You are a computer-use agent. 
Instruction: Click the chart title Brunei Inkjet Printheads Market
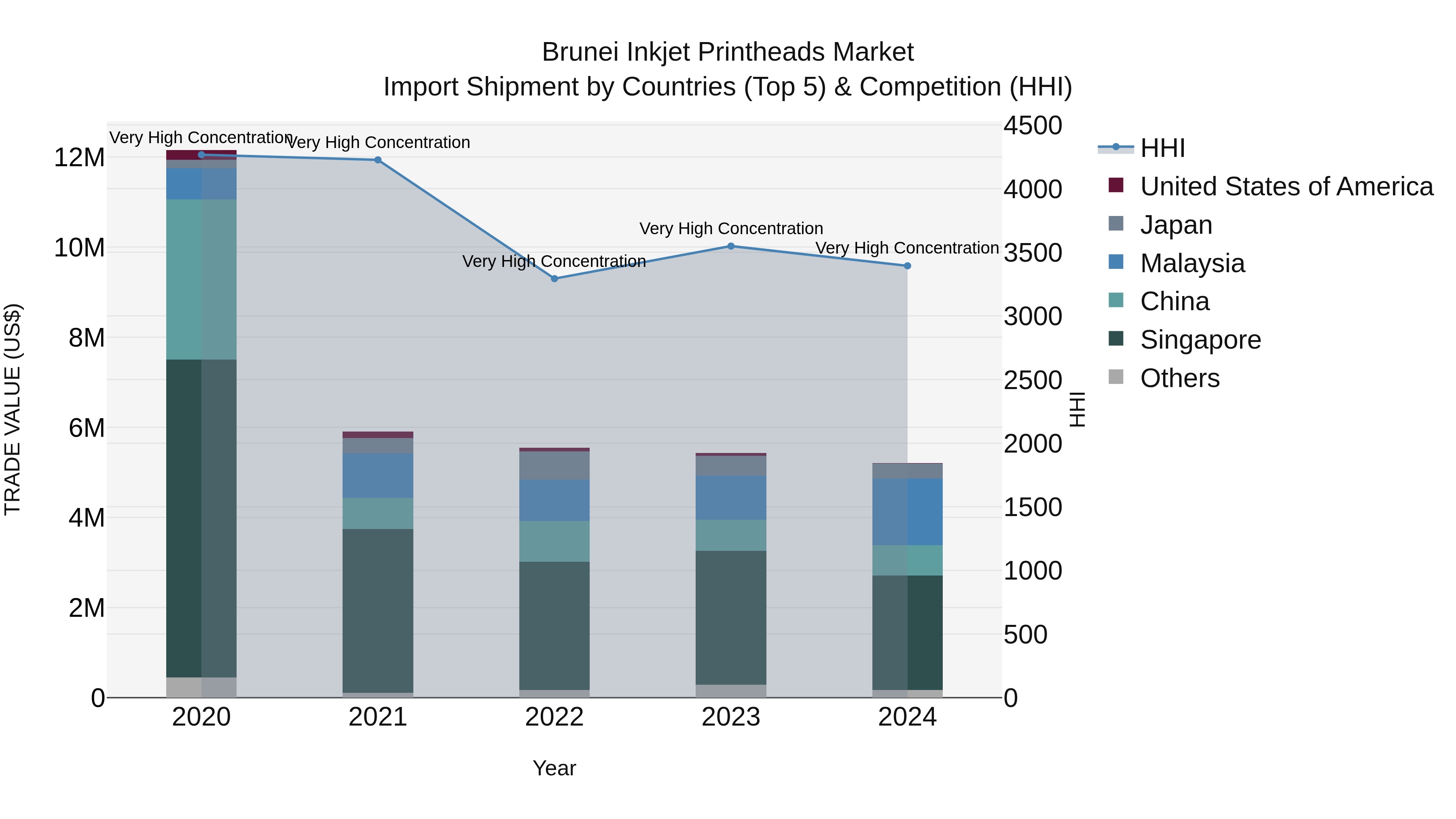[x=728, y=53]
